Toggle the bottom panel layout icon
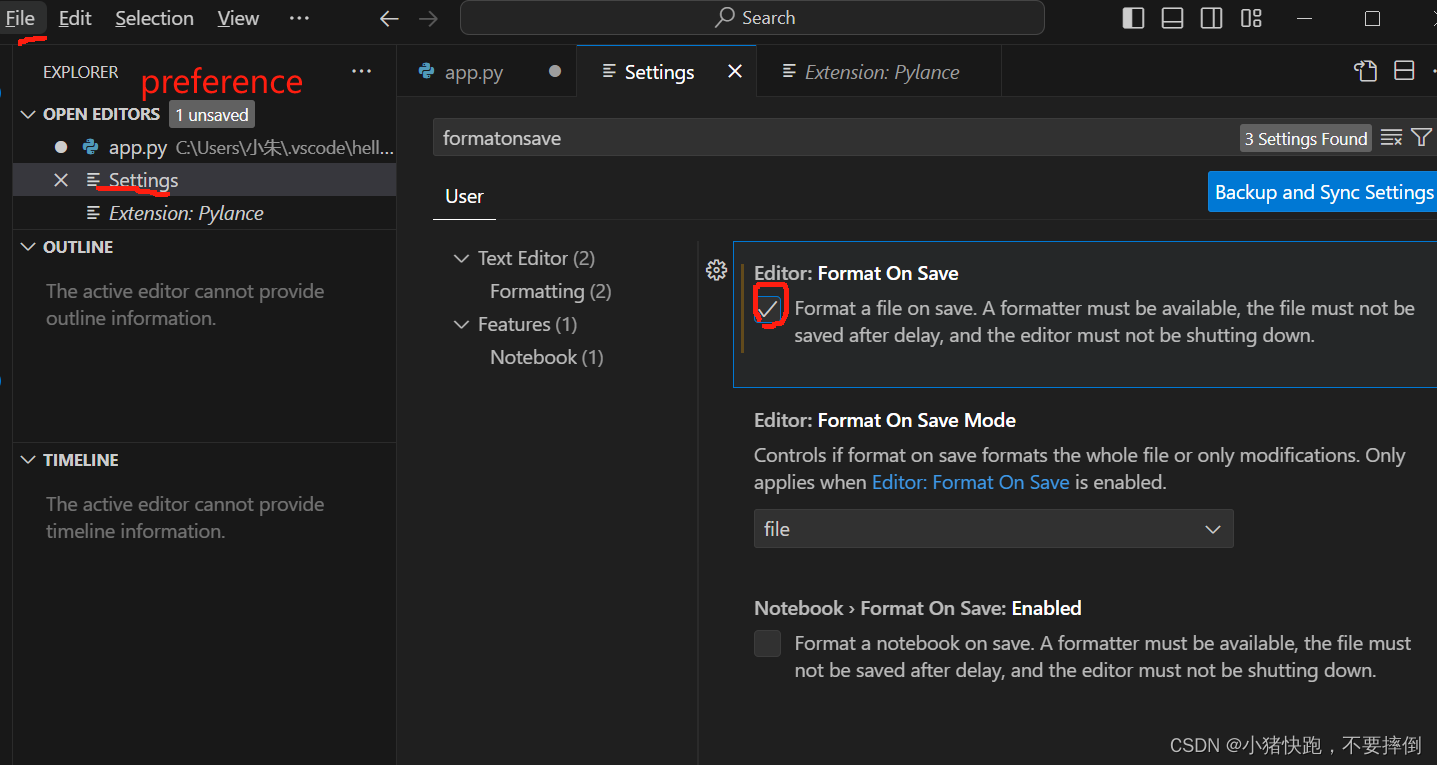 pyautogui.click(x=1172, y=19)
